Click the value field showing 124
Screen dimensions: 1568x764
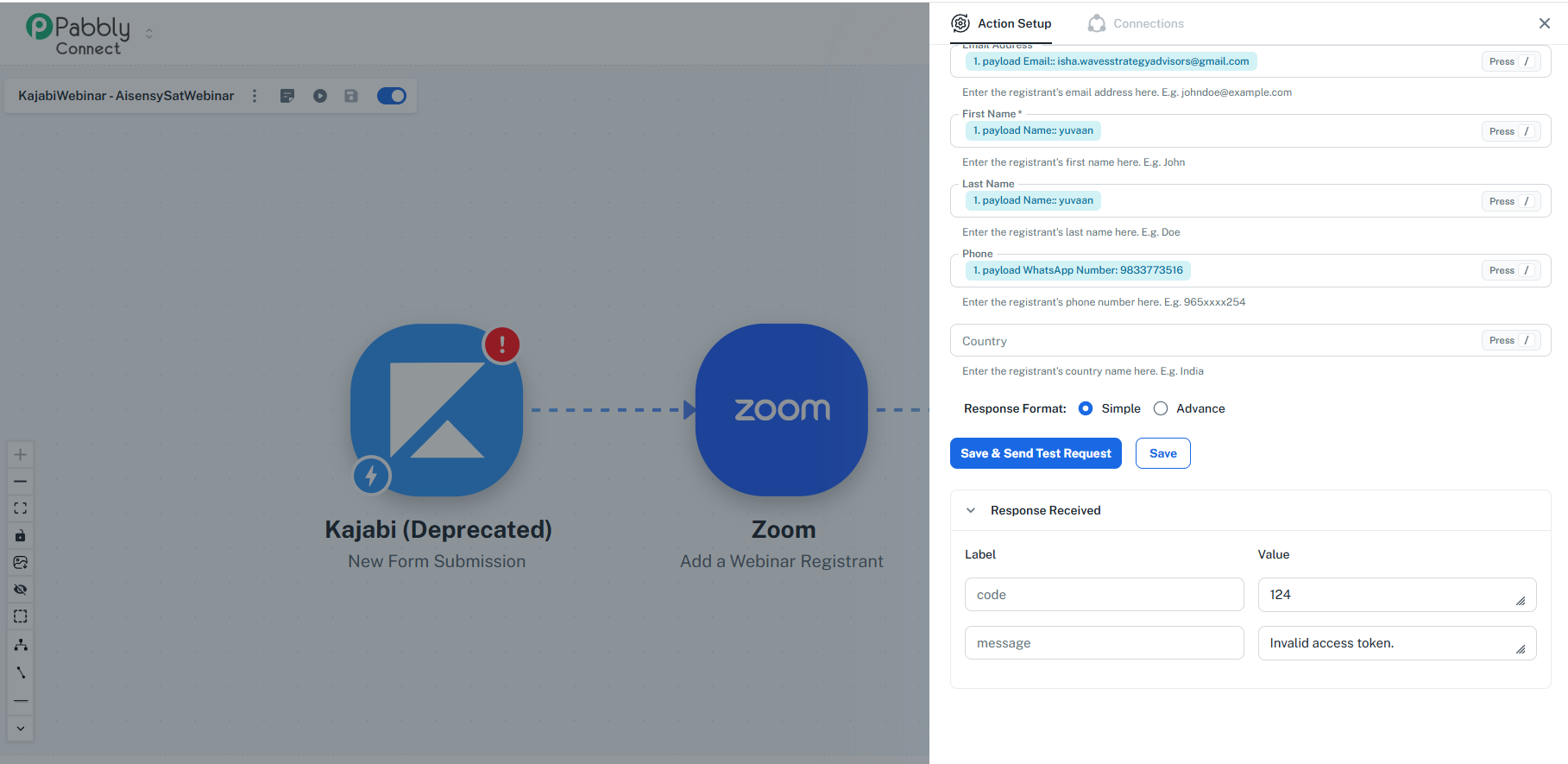pos(1397,595)
